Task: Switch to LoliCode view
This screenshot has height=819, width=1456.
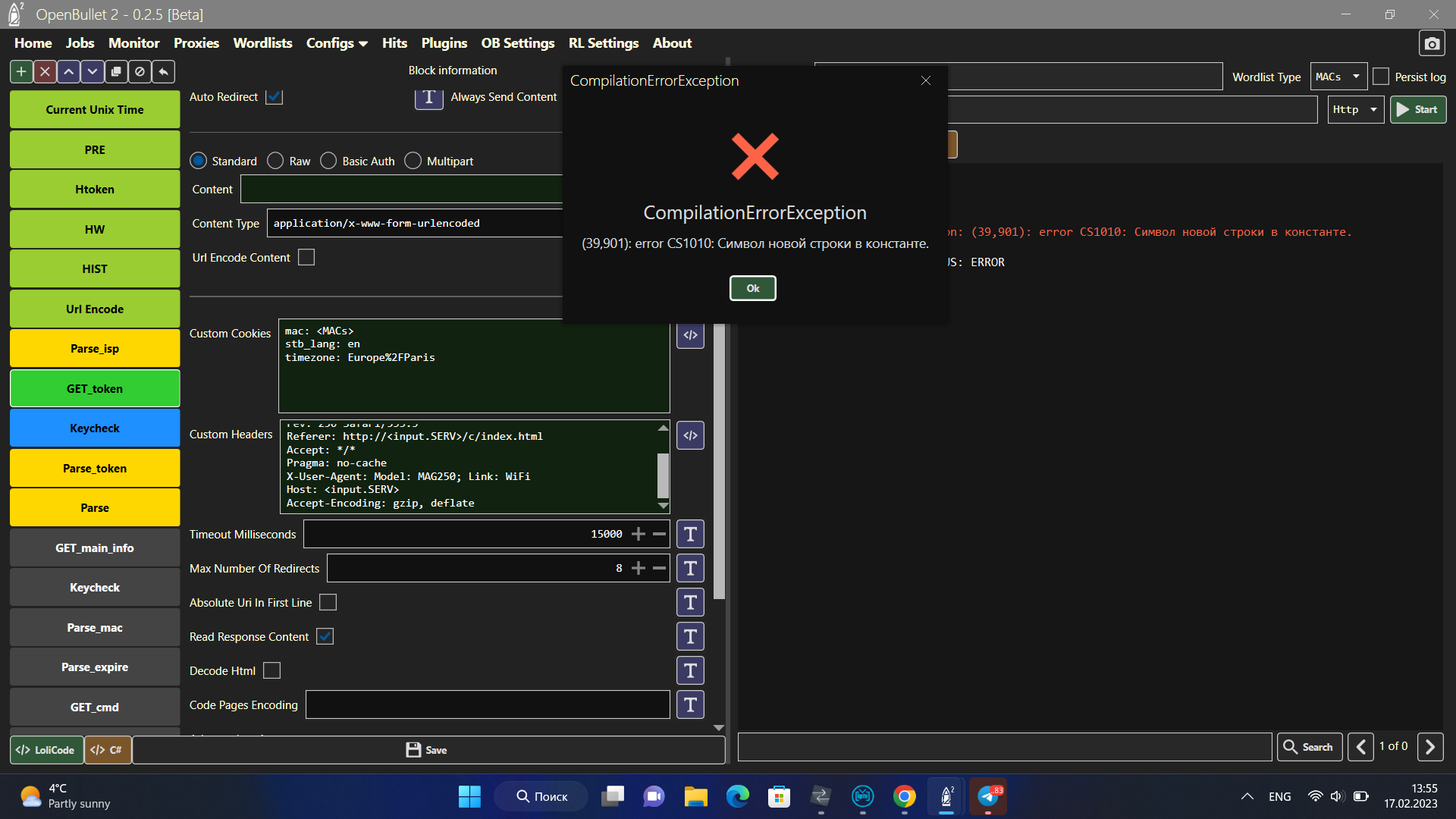Action: tap(46, 750)
